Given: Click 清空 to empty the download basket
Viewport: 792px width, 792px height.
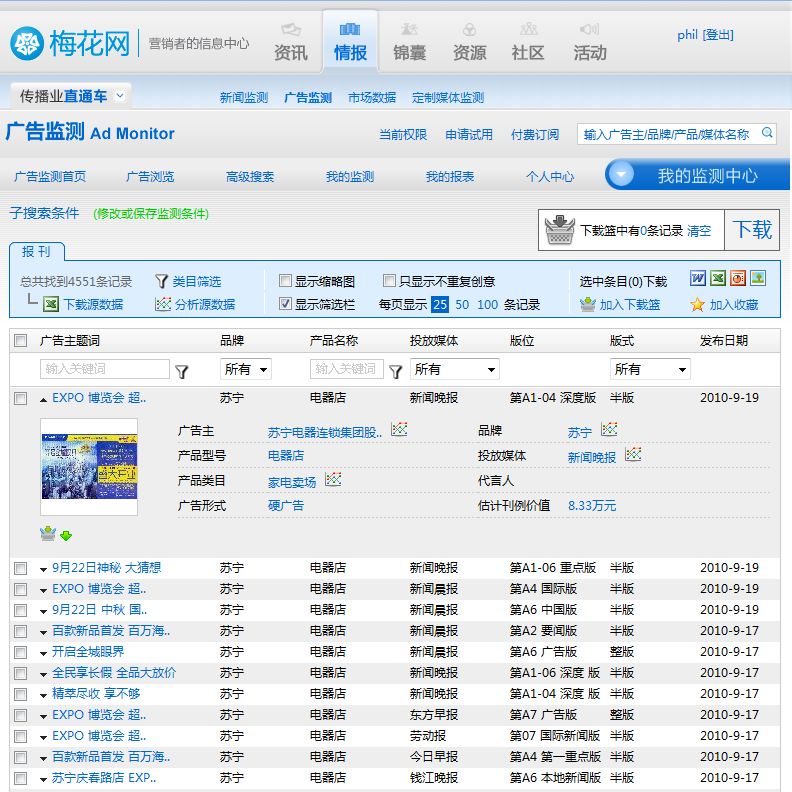Looking at the screenshot, I should tap(699, 231).
